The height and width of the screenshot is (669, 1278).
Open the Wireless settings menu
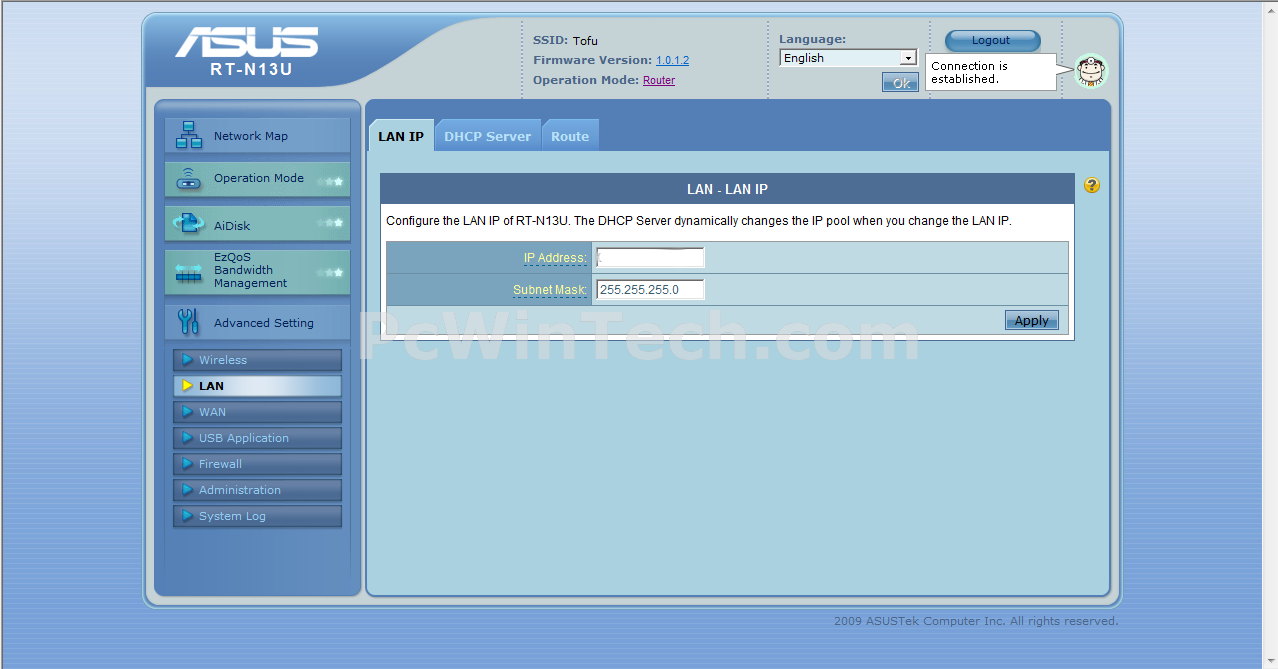point(258,360)
